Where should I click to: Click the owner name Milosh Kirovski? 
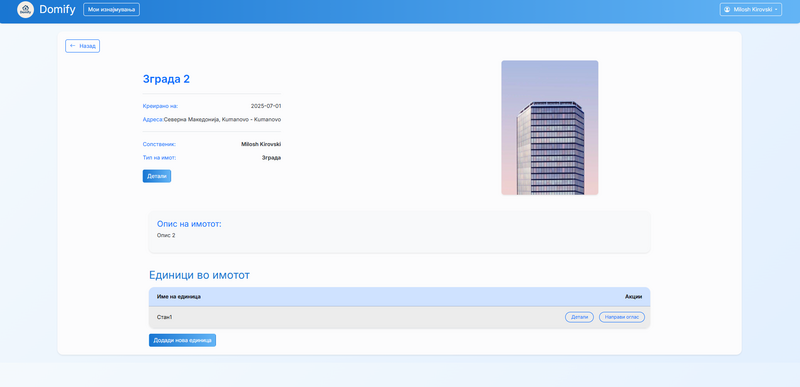[261, 144]
